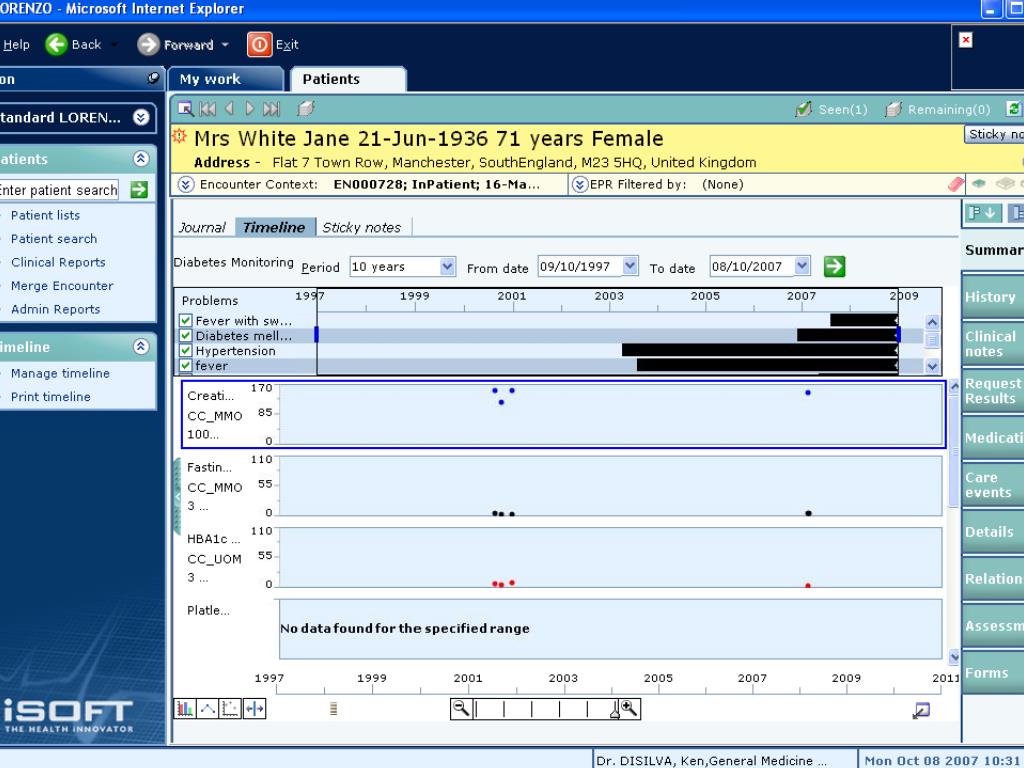The width and height of the screenshot is (1024, 768).
Task: Open Merge Encounter link
Action: coord(62,285)
